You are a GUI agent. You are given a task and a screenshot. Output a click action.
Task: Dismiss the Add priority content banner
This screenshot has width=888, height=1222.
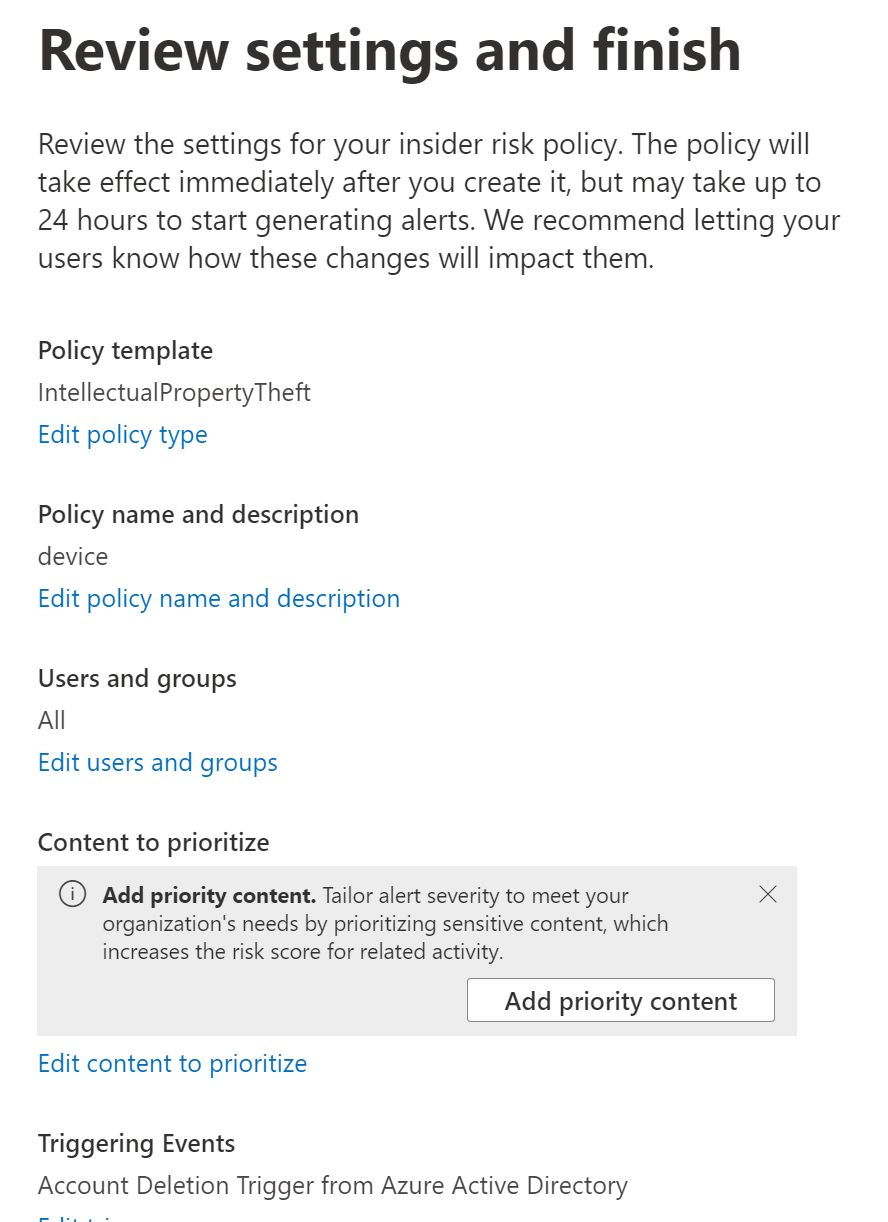tap(768, 895)
